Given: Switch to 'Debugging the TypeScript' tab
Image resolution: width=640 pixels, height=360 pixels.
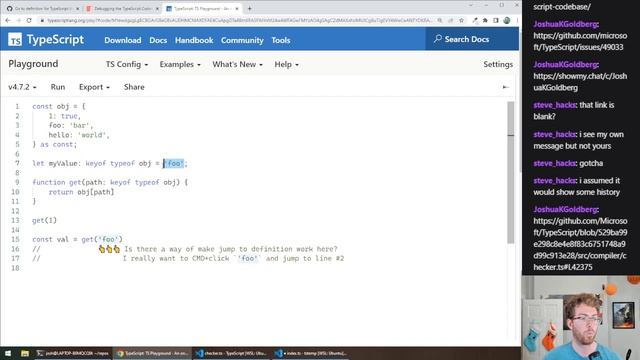Looking at the screenshot, I should click(x=122, y=8).
